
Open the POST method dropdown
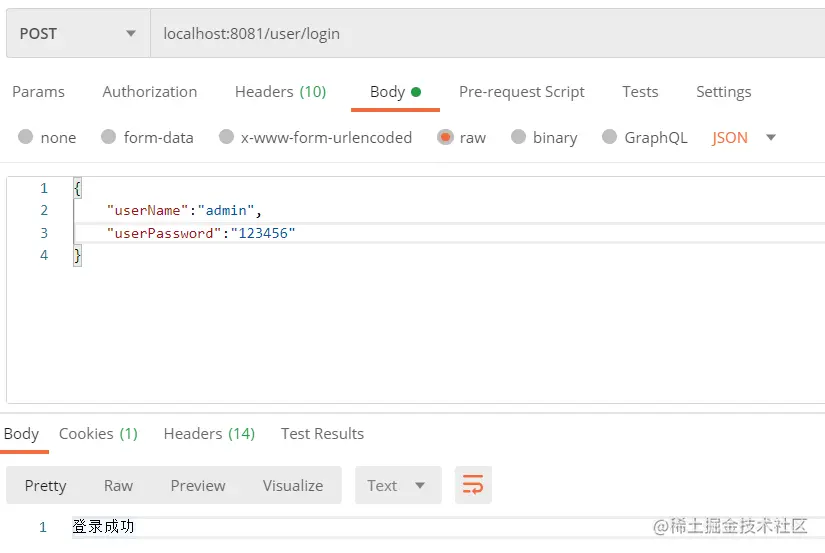[77, 34]
